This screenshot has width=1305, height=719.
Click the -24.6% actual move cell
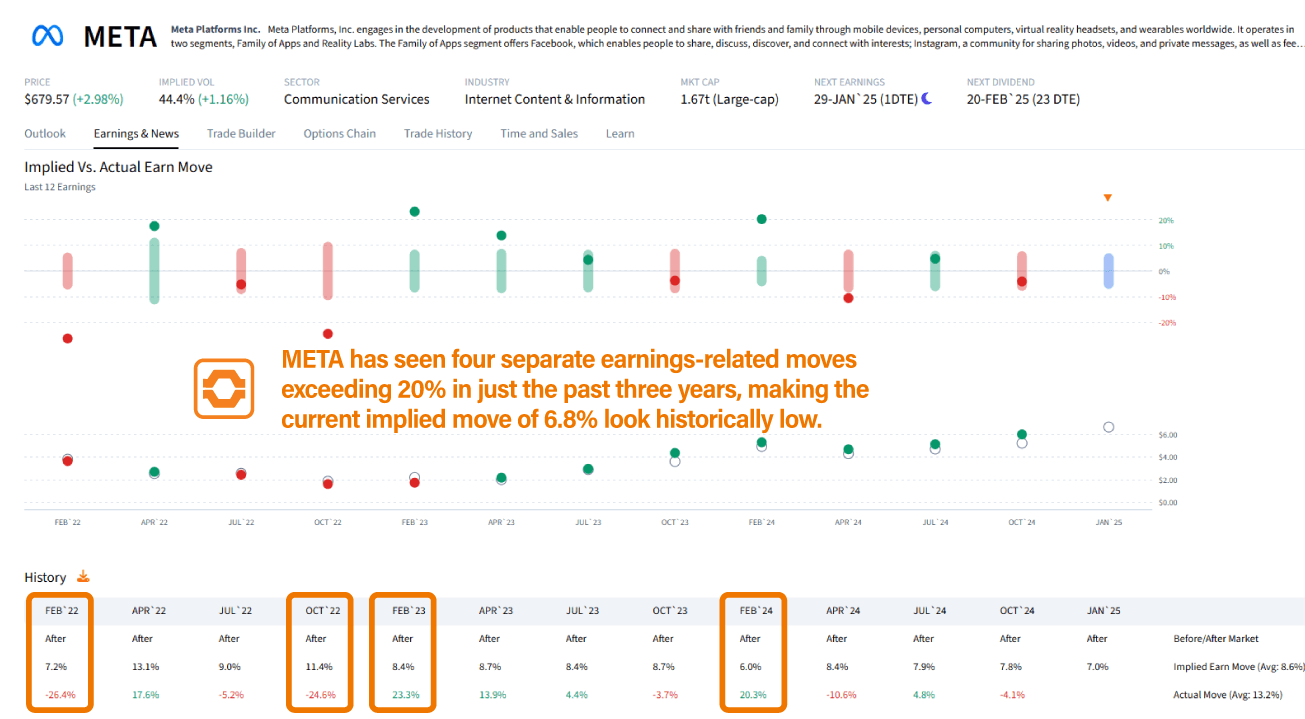321,694
